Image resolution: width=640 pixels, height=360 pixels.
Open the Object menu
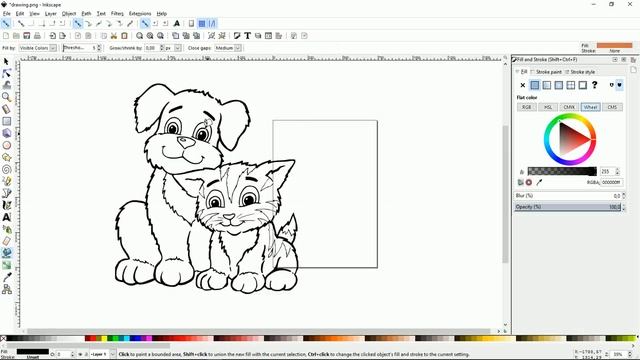[69, 13]
